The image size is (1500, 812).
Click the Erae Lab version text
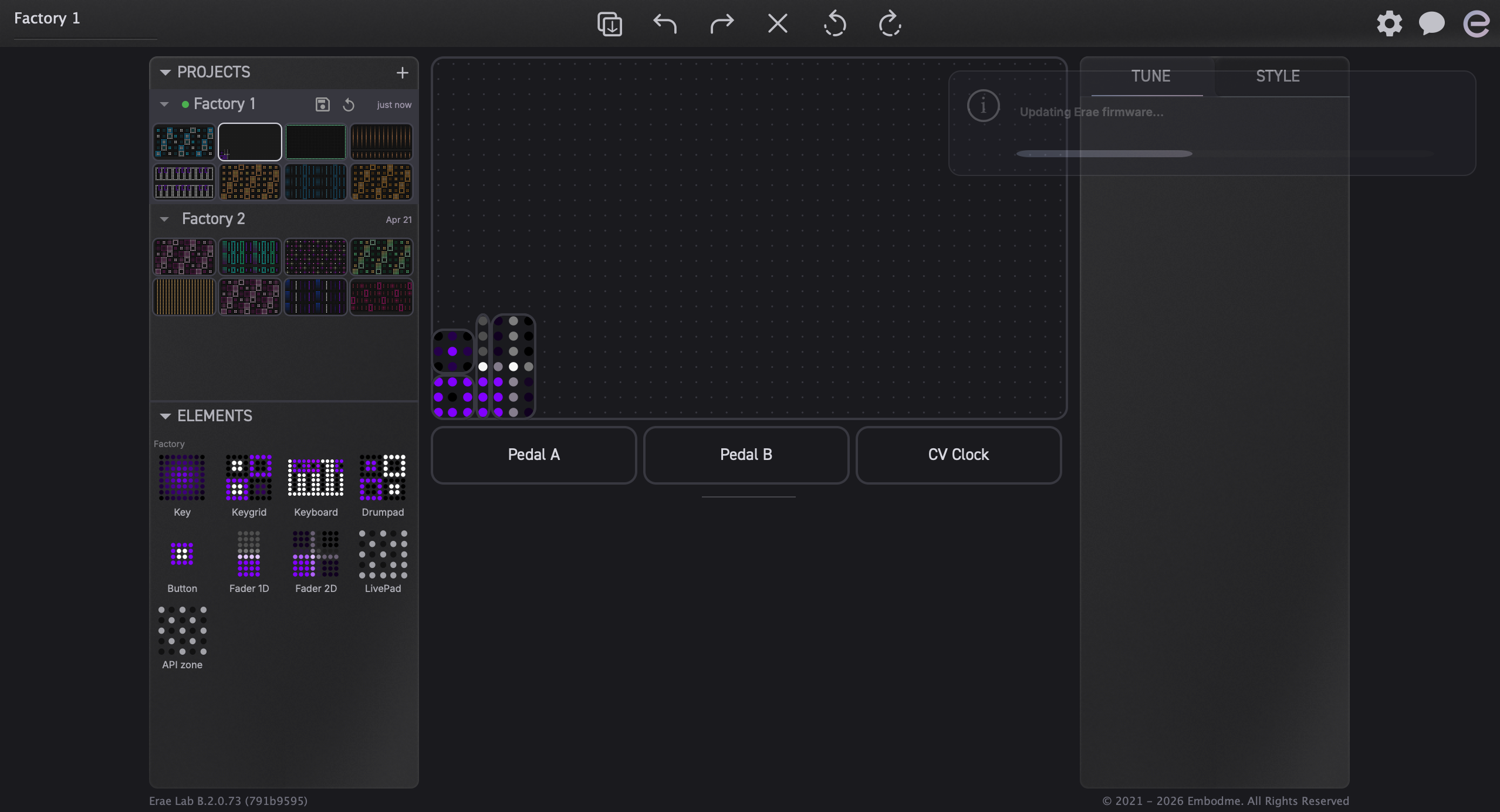coord(228,801)
